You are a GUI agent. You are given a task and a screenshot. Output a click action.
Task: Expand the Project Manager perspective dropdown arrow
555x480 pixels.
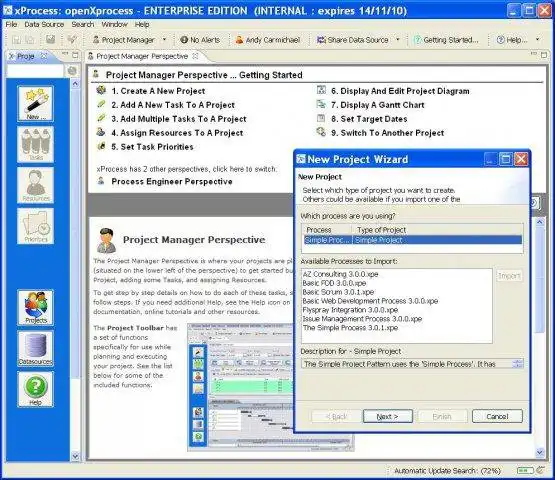pos(165,40)
